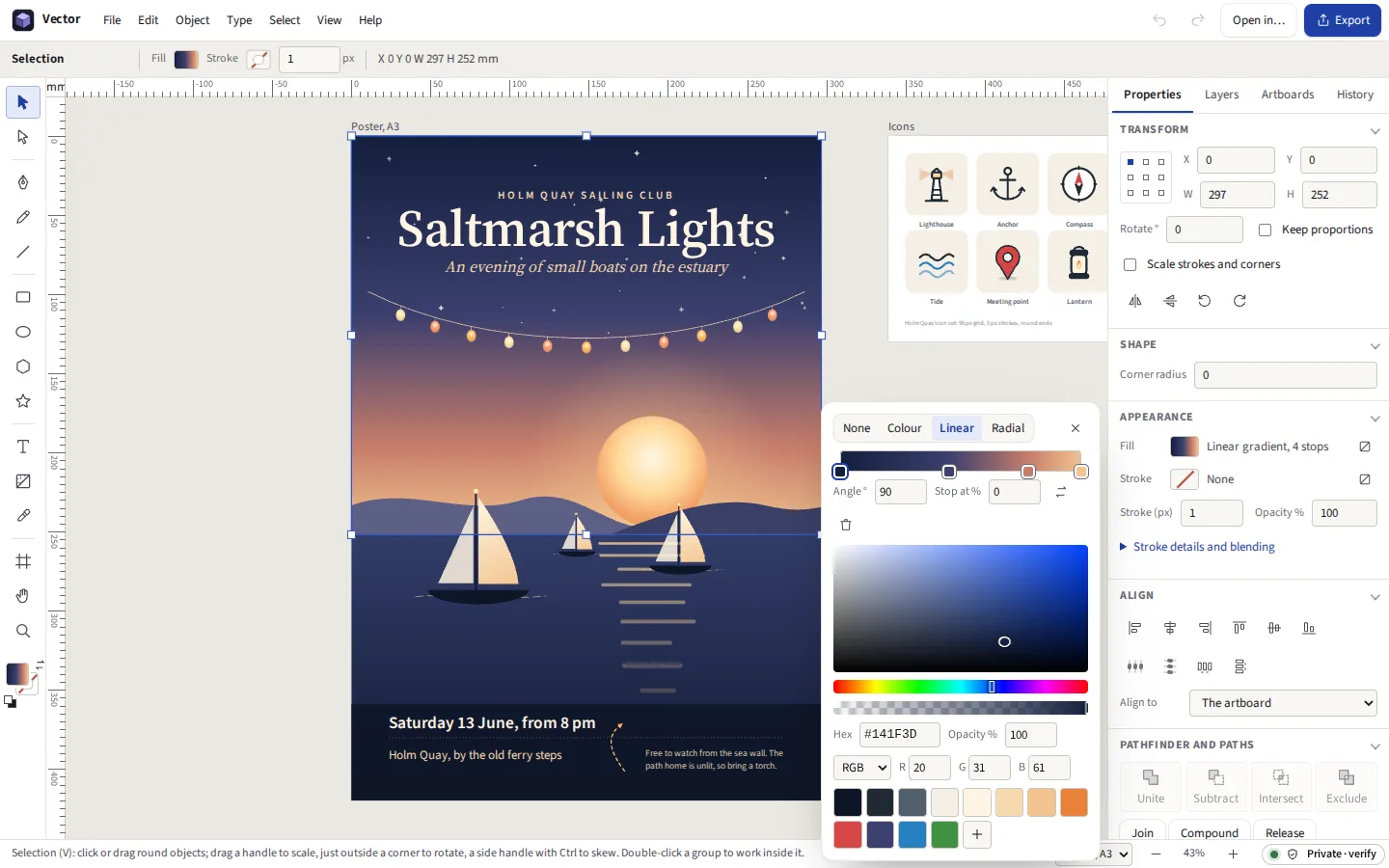Collapse Pathfinder and Paths section

(x=1375, y=746)
